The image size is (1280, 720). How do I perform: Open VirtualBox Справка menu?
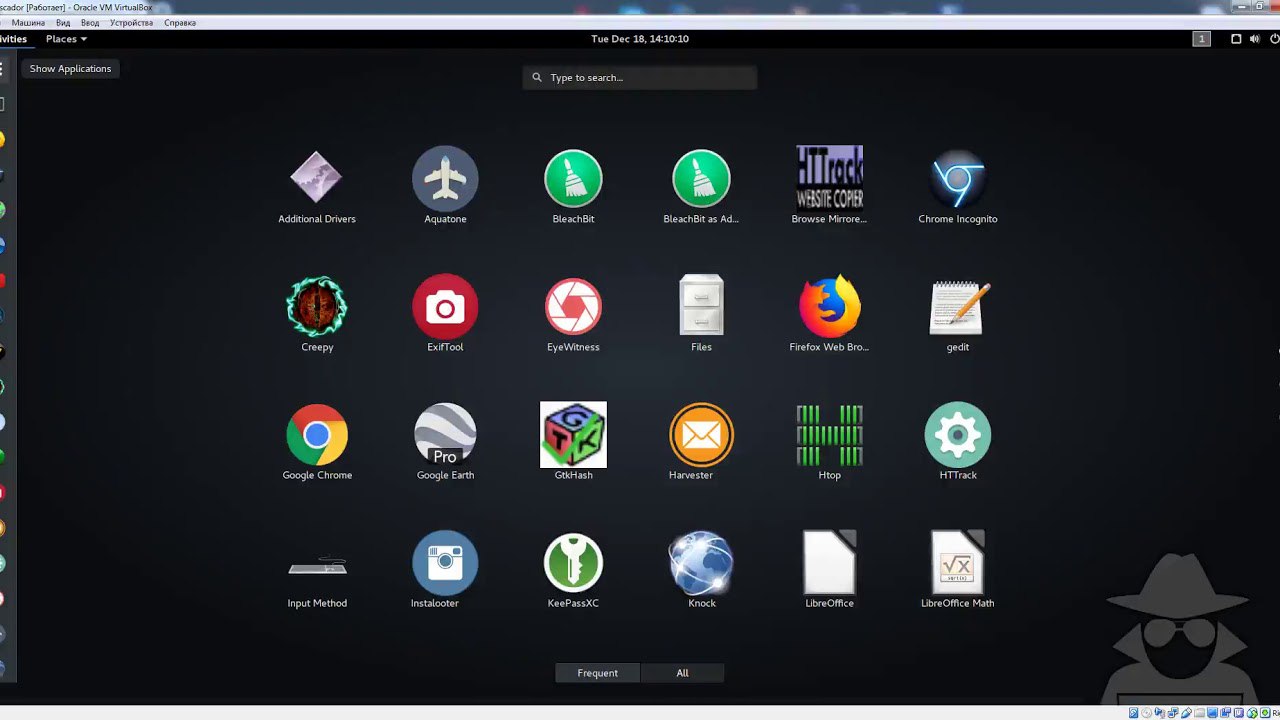coord(180,23)
